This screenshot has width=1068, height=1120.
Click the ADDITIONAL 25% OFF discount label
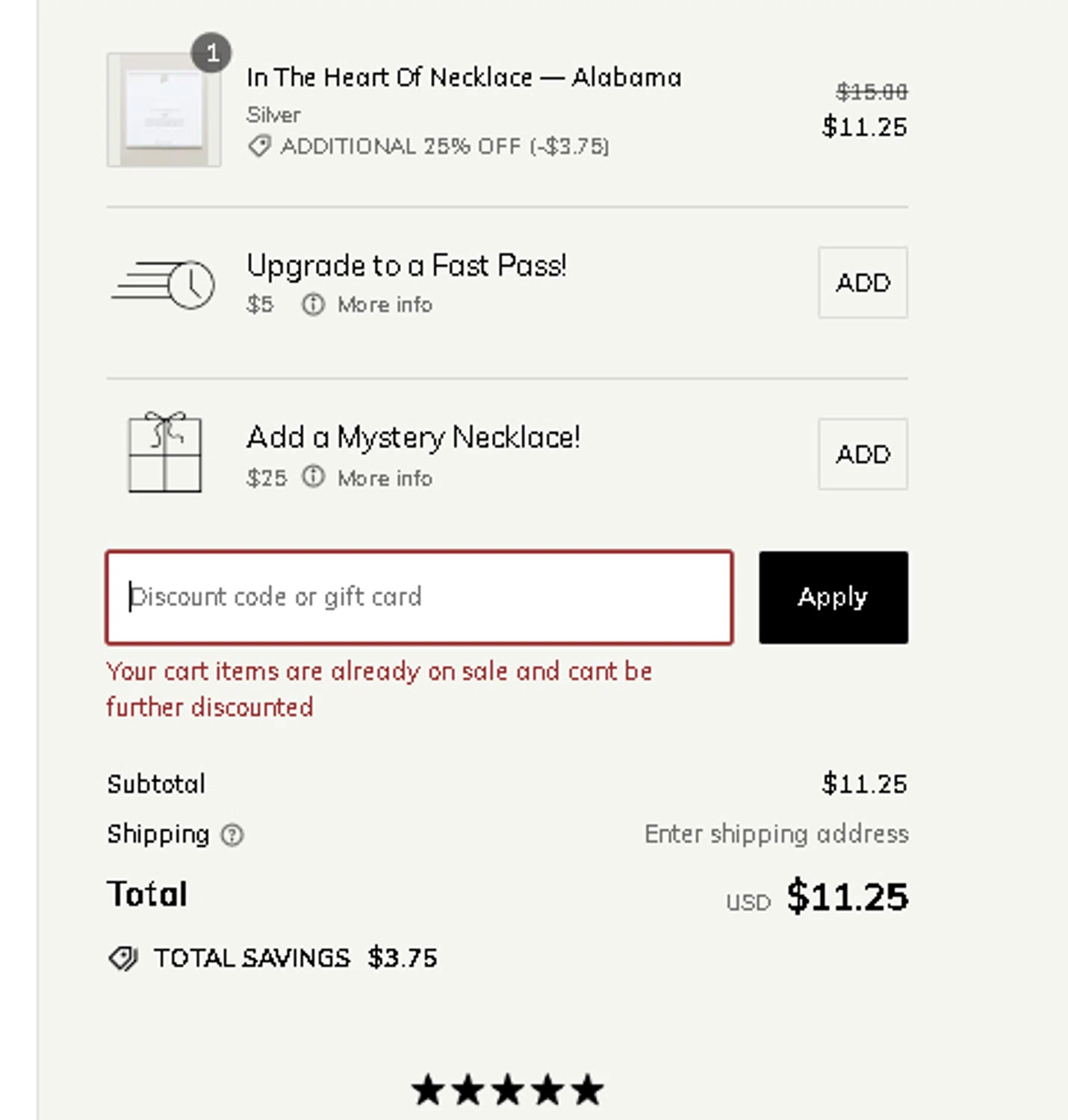click(444, 146)
